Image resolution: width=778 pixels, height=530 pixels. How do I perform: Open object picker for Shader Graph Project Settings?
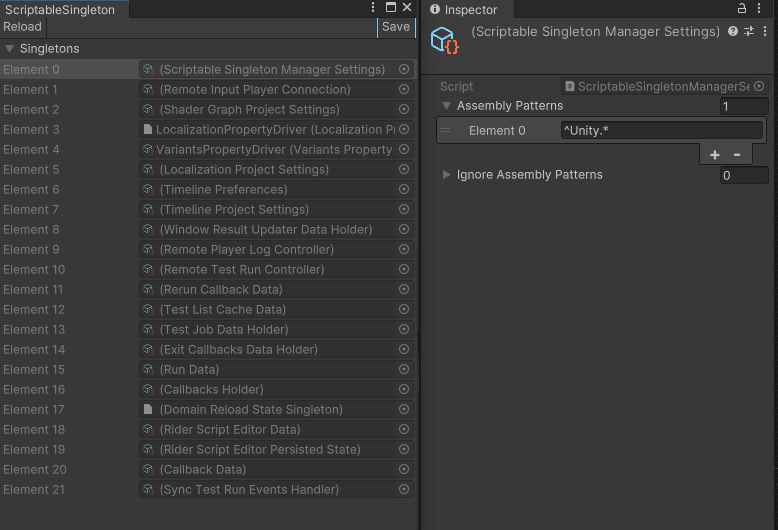pos(404,110)
